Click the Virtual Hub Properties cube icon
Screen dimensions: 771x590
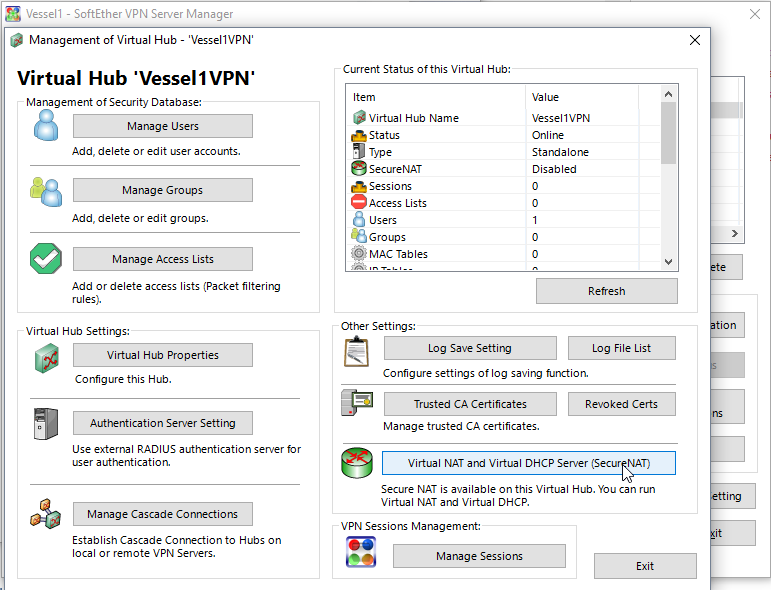coord(47,358)
